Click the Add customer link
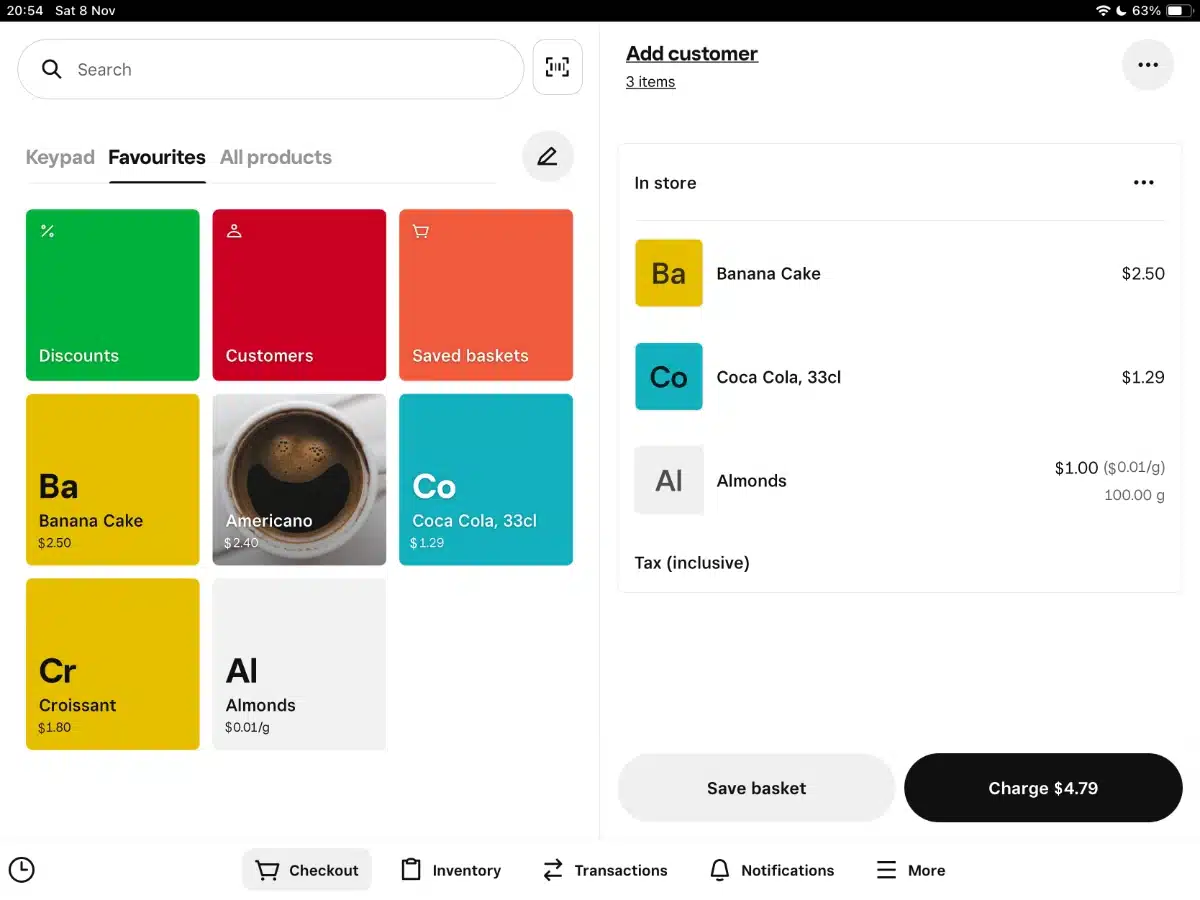1200x900 pixels. click(x=691, y=54)
